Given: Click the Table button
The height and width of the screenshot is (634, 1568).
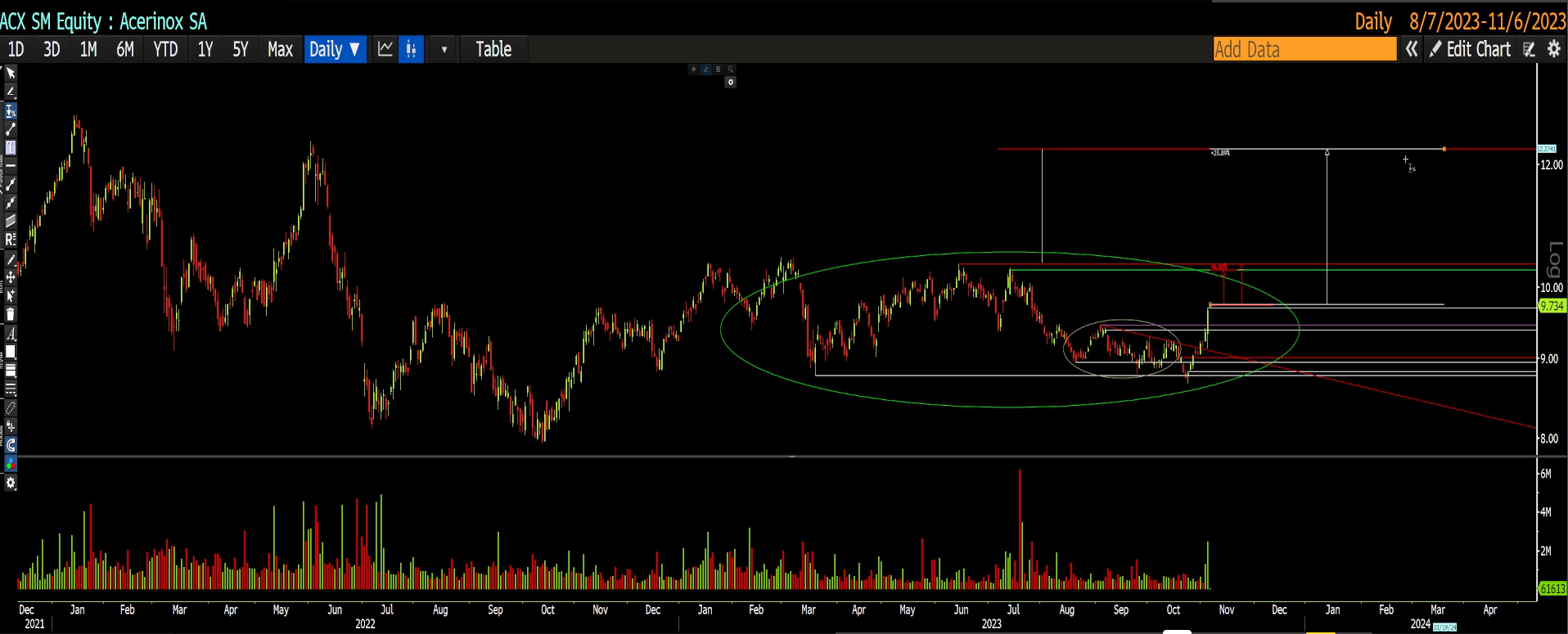Looking at the screenshot, I should coord(493,49).
